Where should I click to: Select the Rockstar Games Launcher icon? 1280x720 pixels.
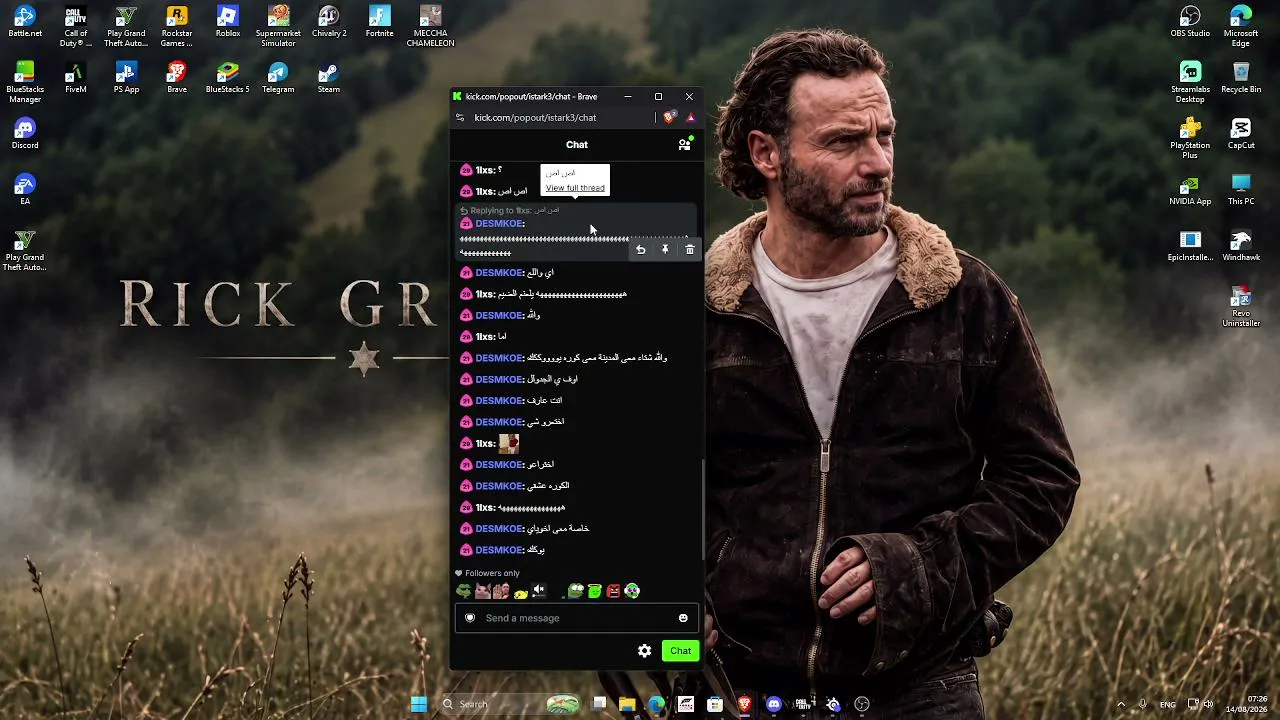coord(177,26)
